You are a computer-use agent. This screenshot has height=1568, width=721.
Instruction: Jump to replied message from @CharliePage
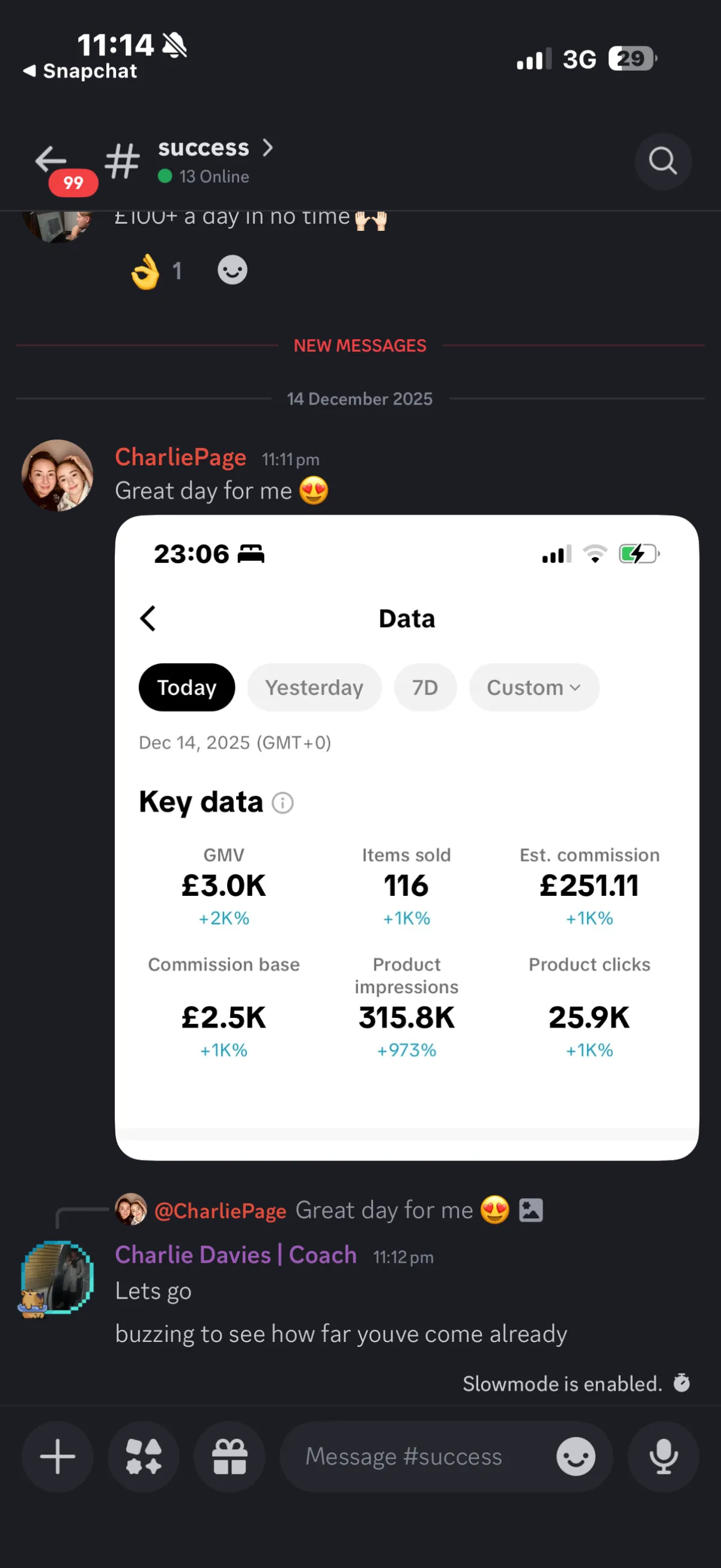383,1210
